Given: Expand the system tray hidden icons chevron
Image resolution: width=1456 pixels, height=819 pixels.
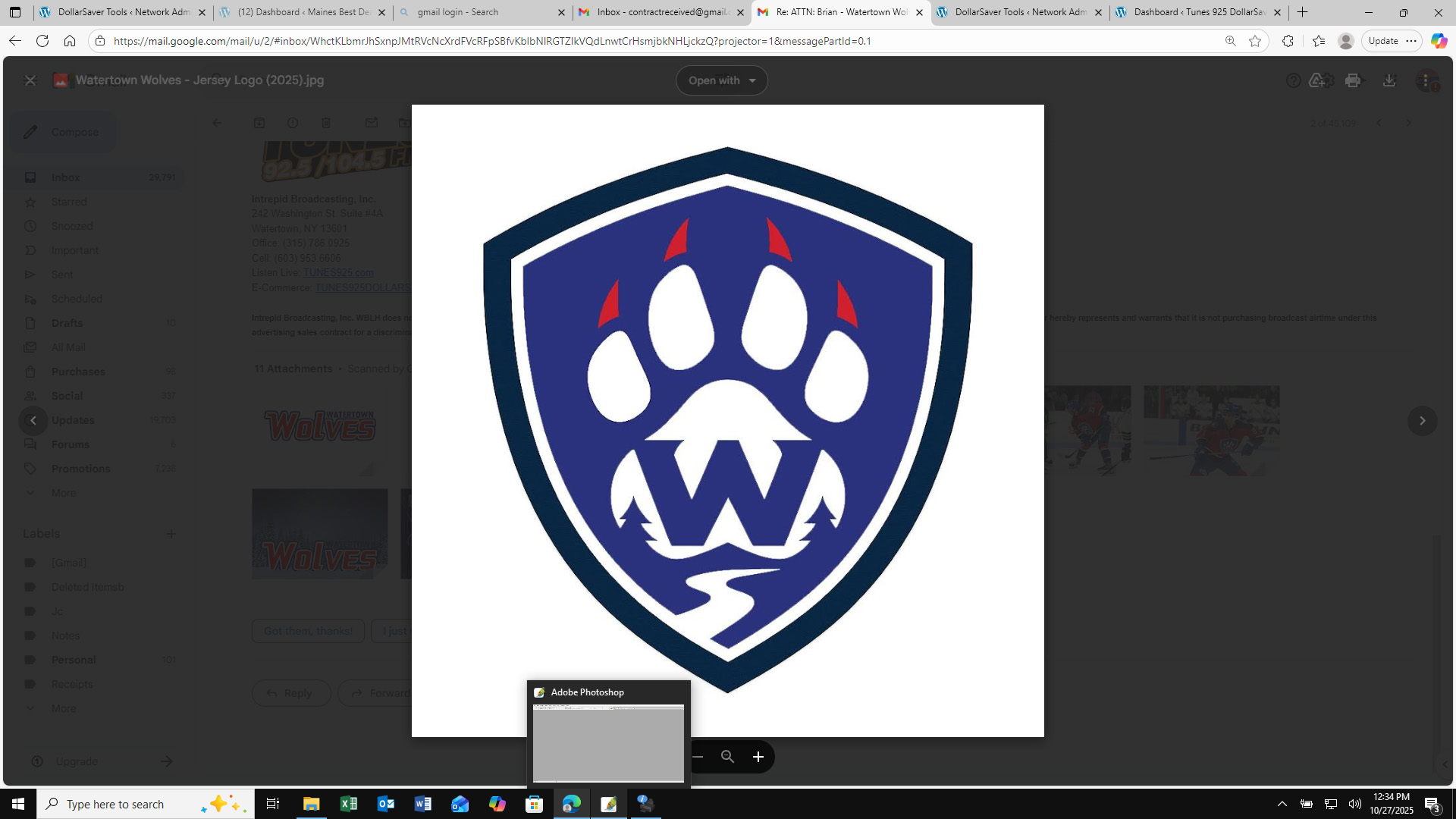Looking at the screenshot, I should (x=1282, y=804).
